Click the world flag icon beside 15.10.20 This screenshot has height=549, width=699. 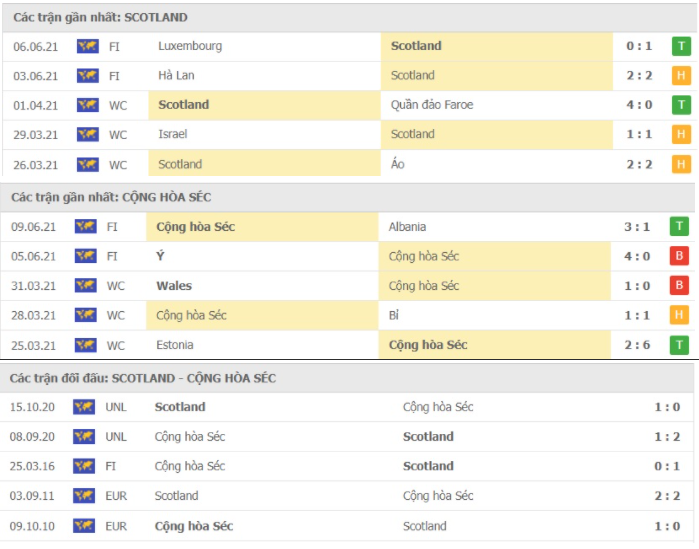point(84,407)
